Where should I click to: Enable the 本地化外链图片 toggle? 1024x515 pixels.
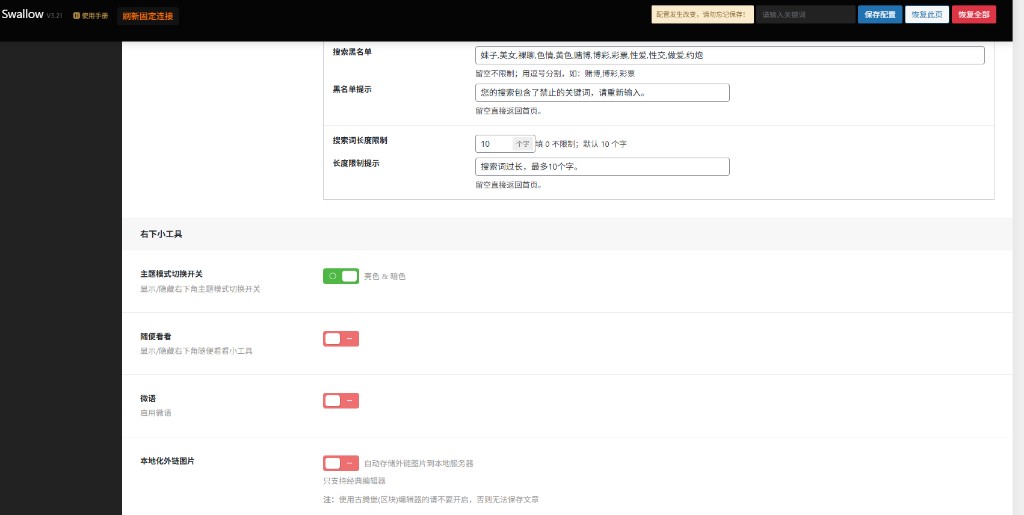pyautogui.click(x=340, y=463)
